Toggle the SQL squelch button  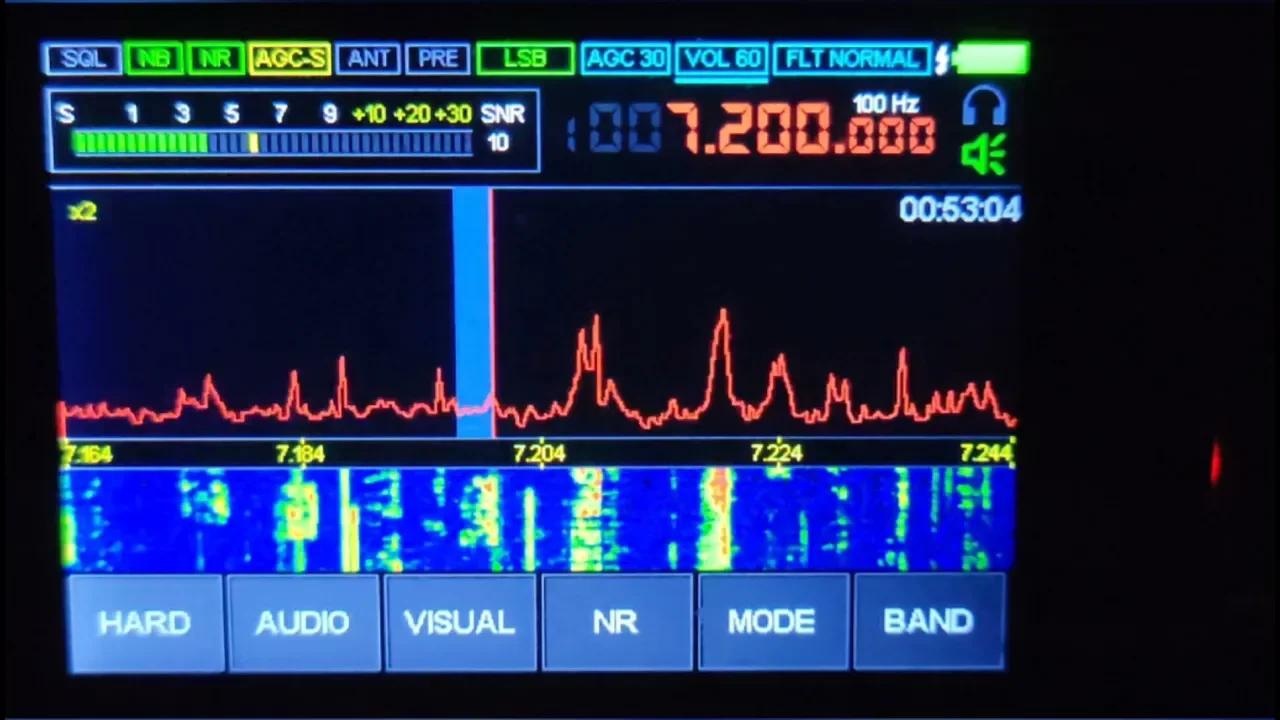82,59
